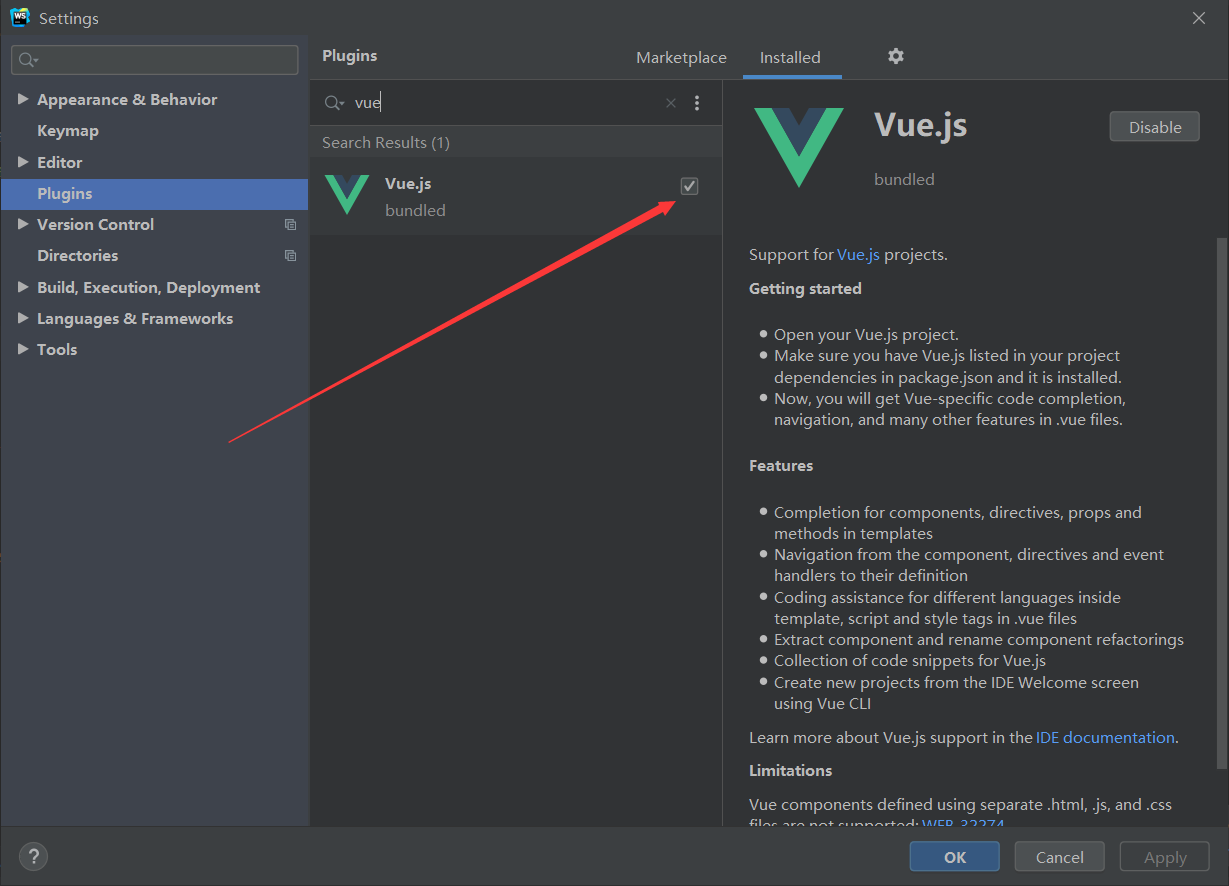Disable the Vue.js plugin
The height and width of the screenshot is (886, 1229).
point(1154,127)
